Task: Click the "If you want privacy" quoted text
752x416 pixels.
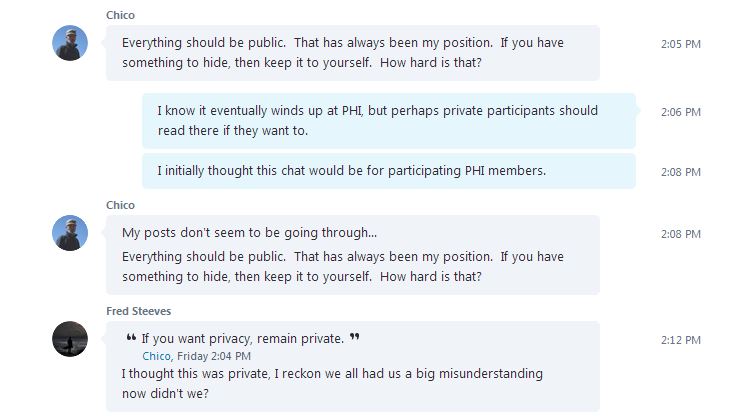Action: [243, 339]
